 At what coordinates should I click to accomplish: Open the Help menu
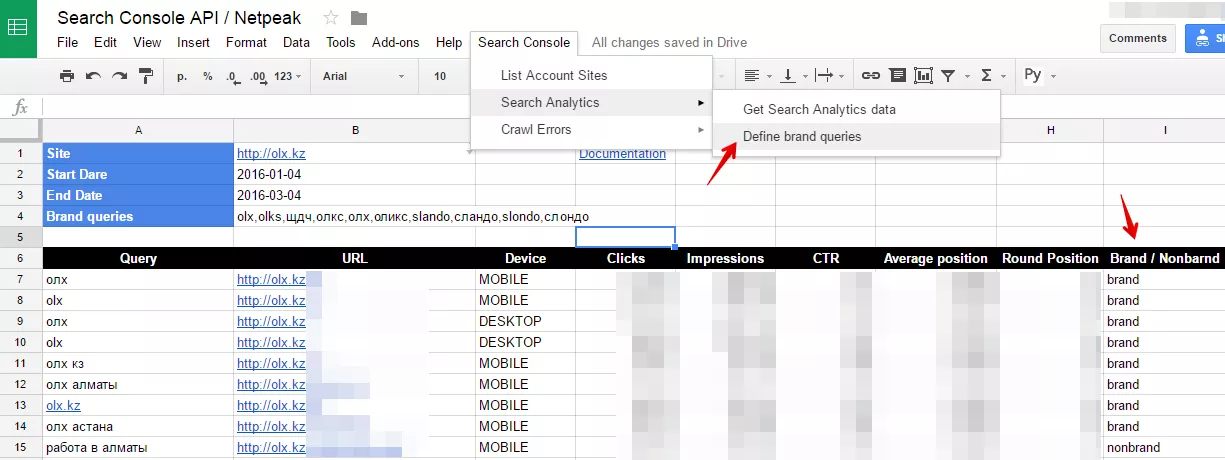(449, 42)
